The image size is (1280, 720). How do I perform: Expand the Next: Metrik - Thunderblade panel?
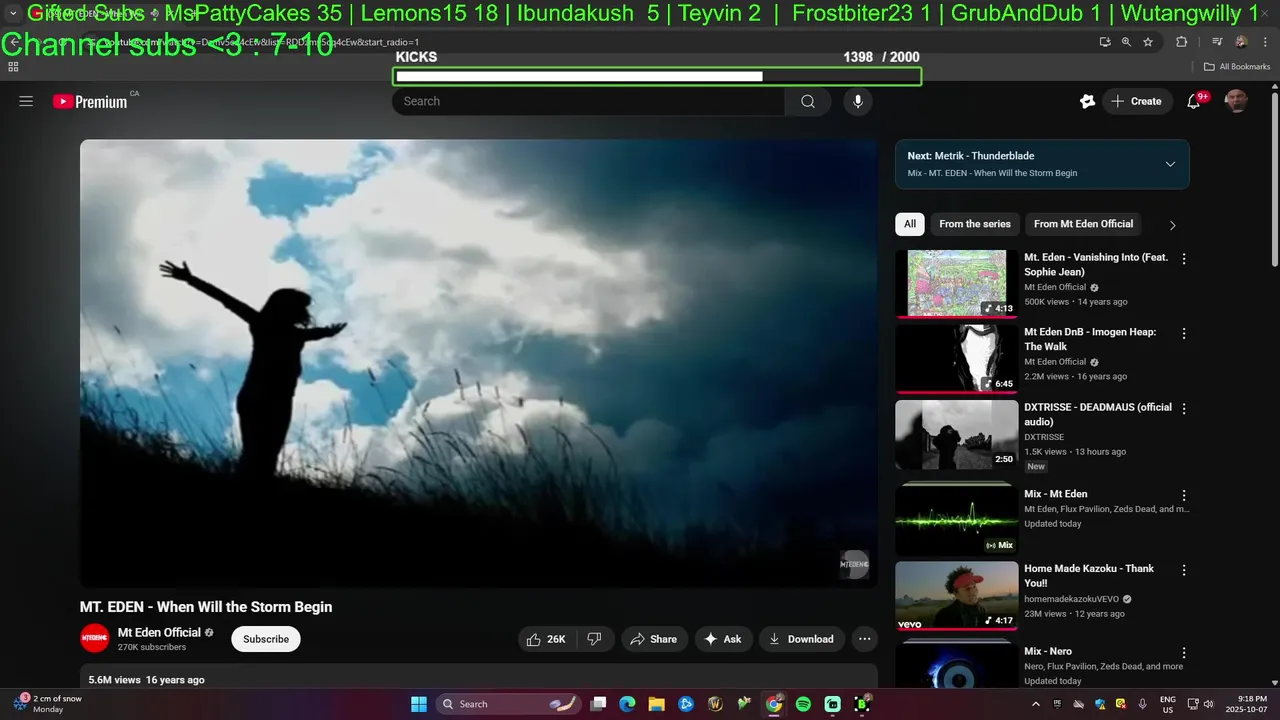point(1170,164)
